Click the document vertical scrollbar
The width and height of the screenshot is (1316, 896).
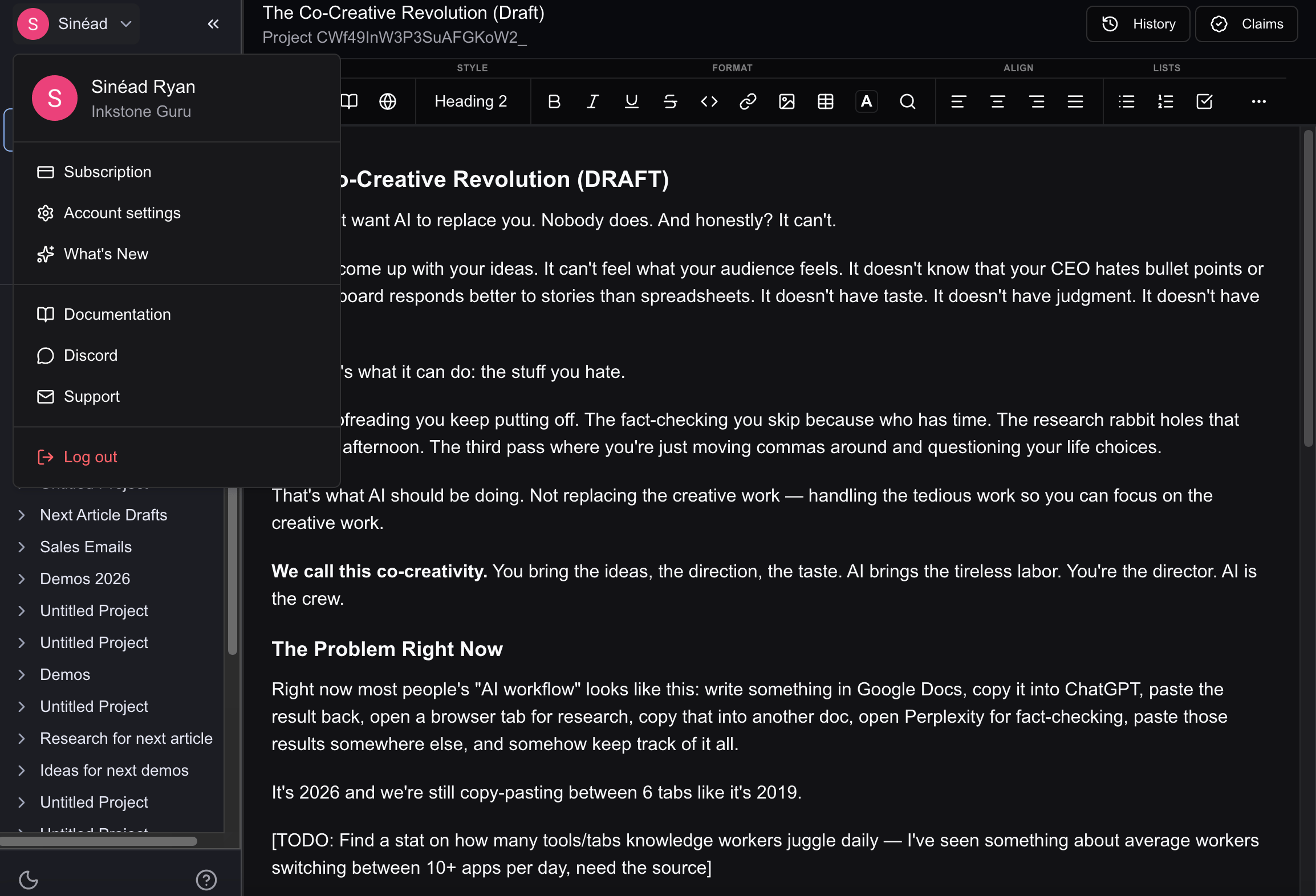[1308, 290]
